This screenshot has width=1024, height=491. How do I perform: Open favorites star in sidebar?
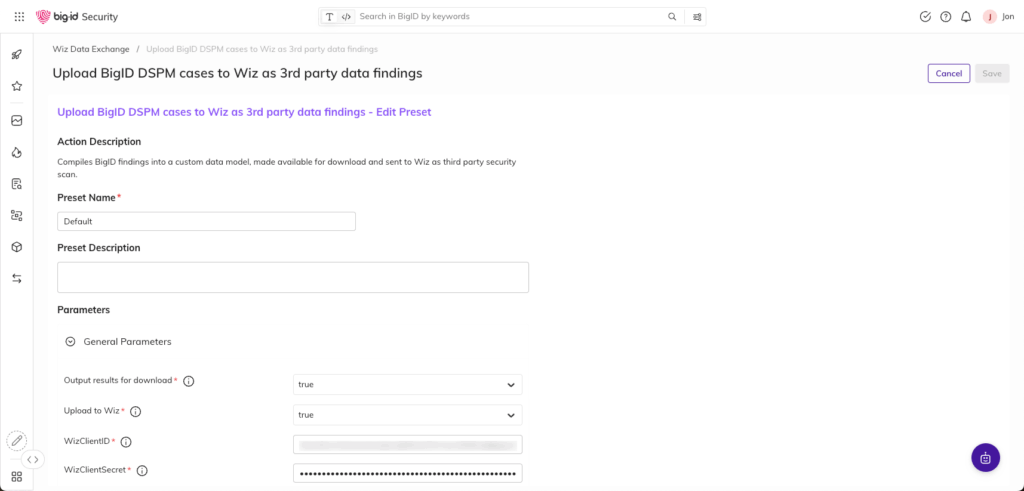pyautogui.click(x=17, y=87)
